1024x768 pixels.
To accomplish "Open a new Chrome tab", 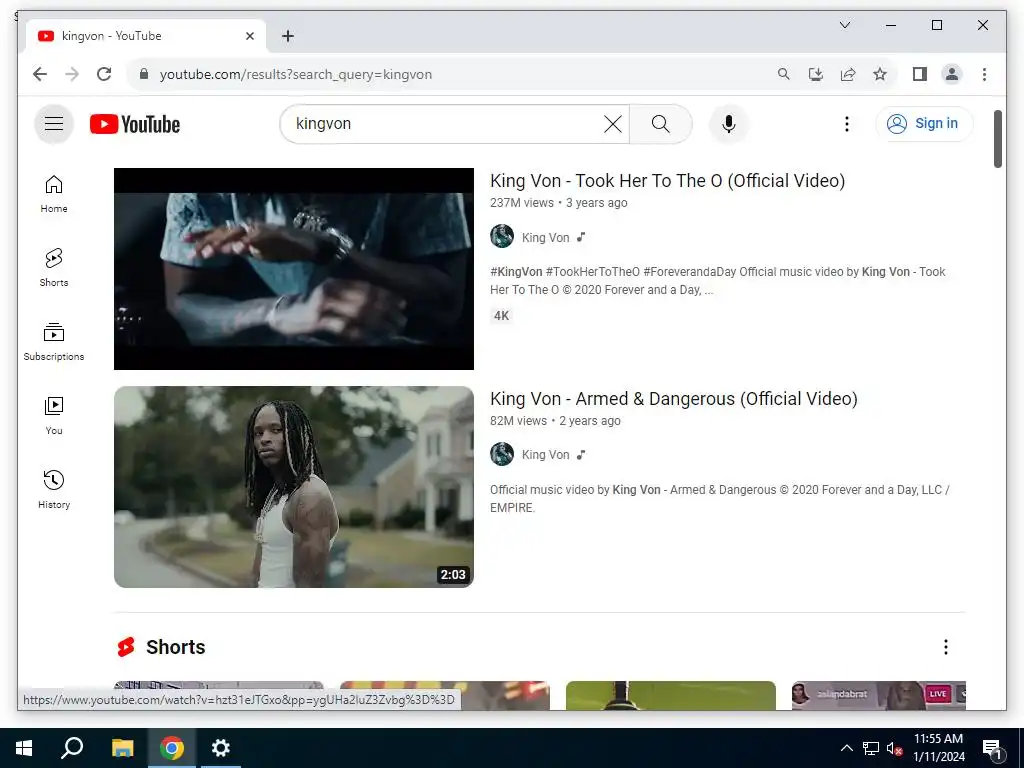I will [287, 36].
